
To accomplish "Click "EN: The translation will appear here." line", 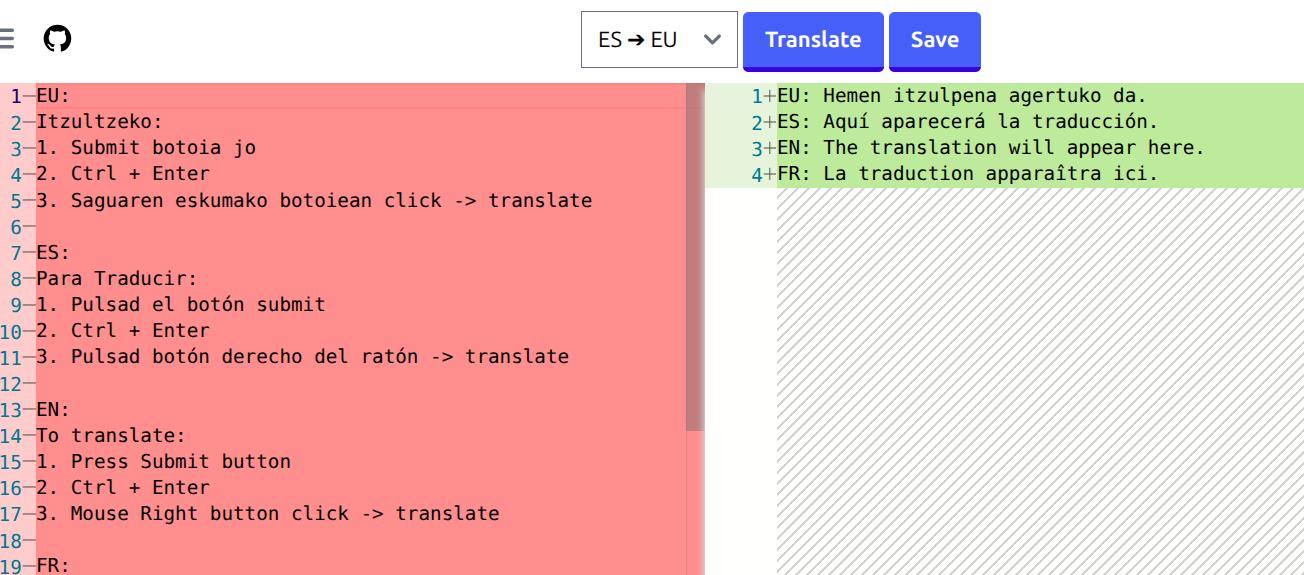I will click(990, 148).
